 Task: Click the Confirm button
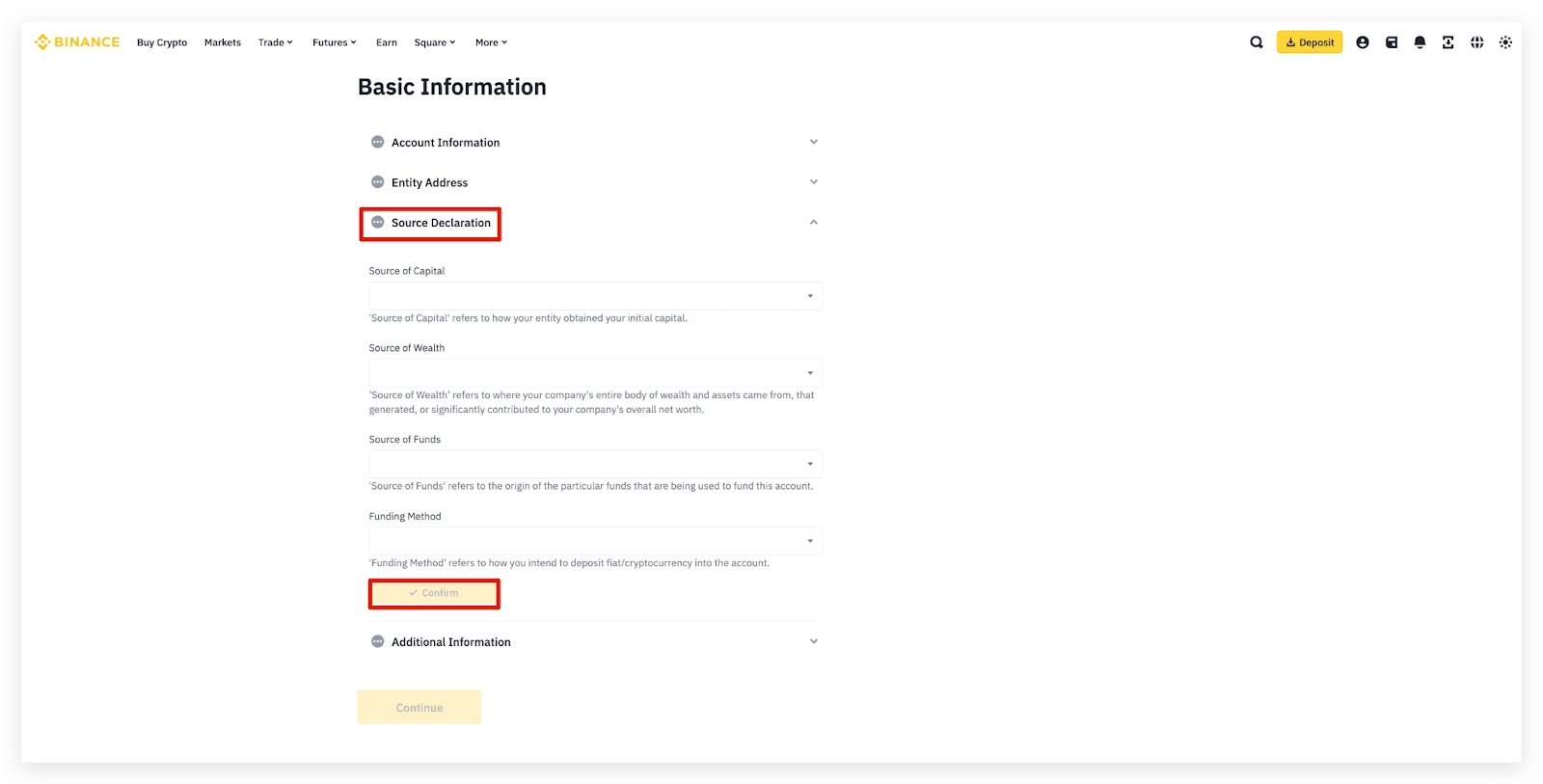[434, 593]
